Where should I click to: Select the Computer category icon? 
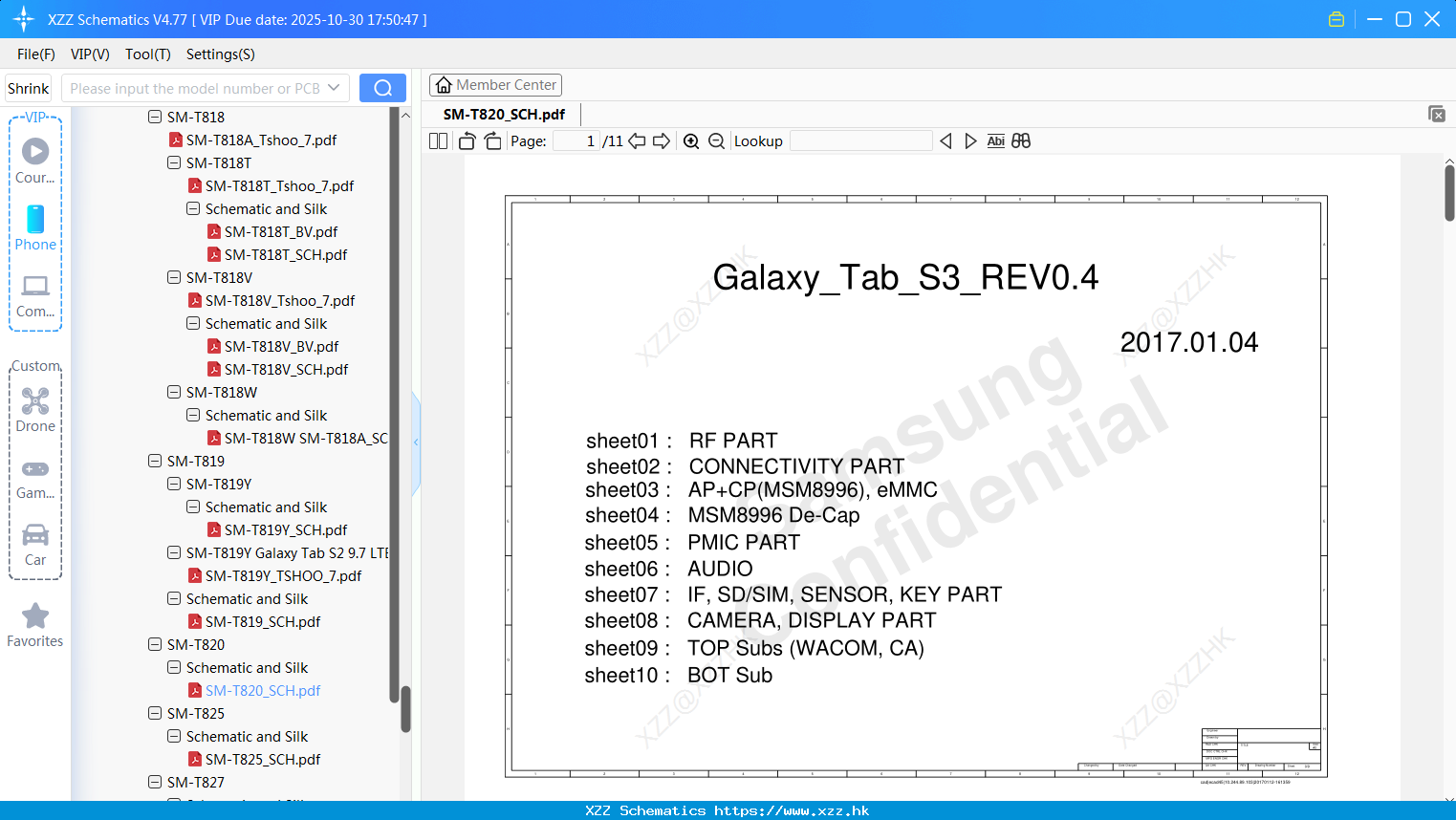35,295
